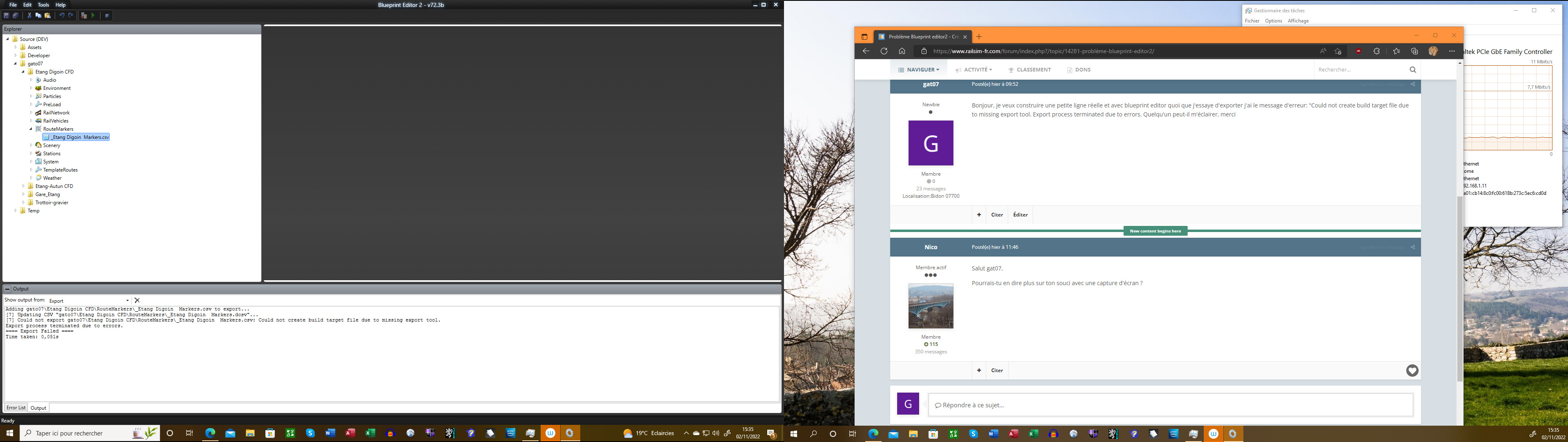
Task: Click the green Play export icon
Action: tap(93, 15)
